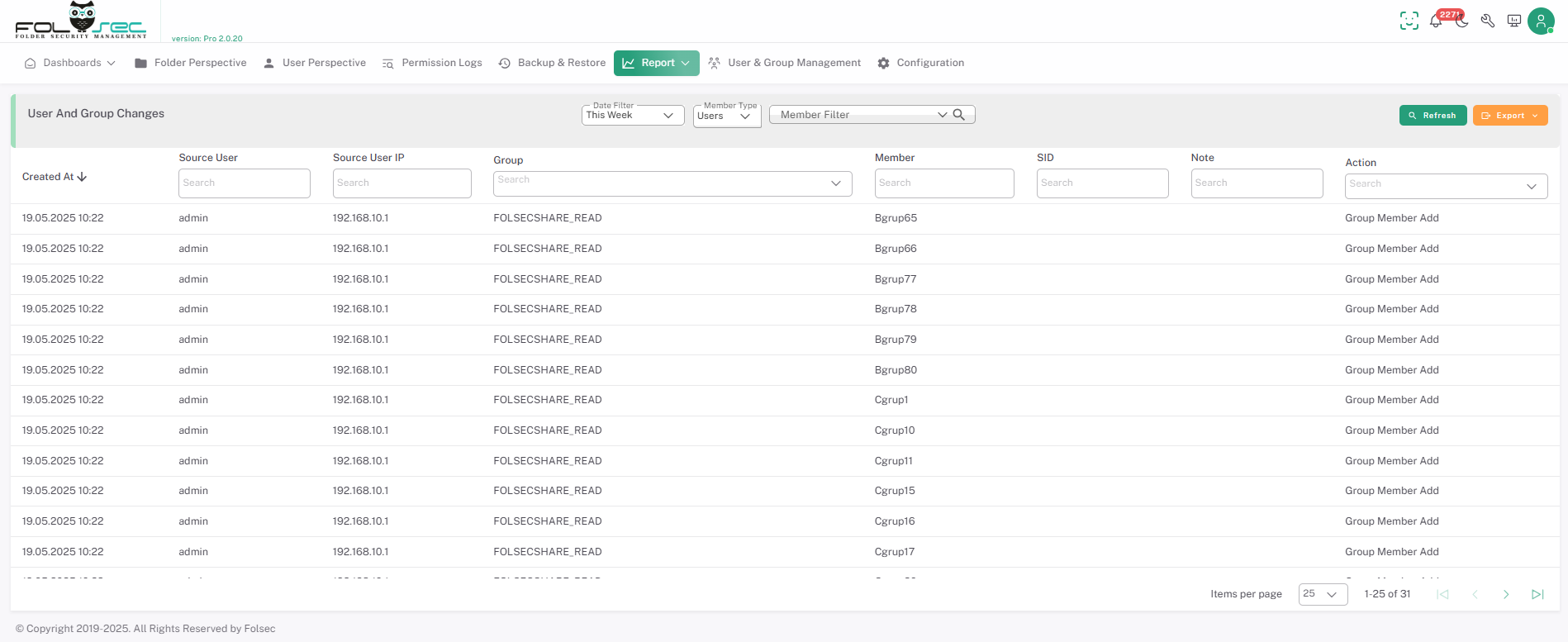The image size is (1568, 642).
Task: Open the Member Type dropdown
Action: click(726, 116)
